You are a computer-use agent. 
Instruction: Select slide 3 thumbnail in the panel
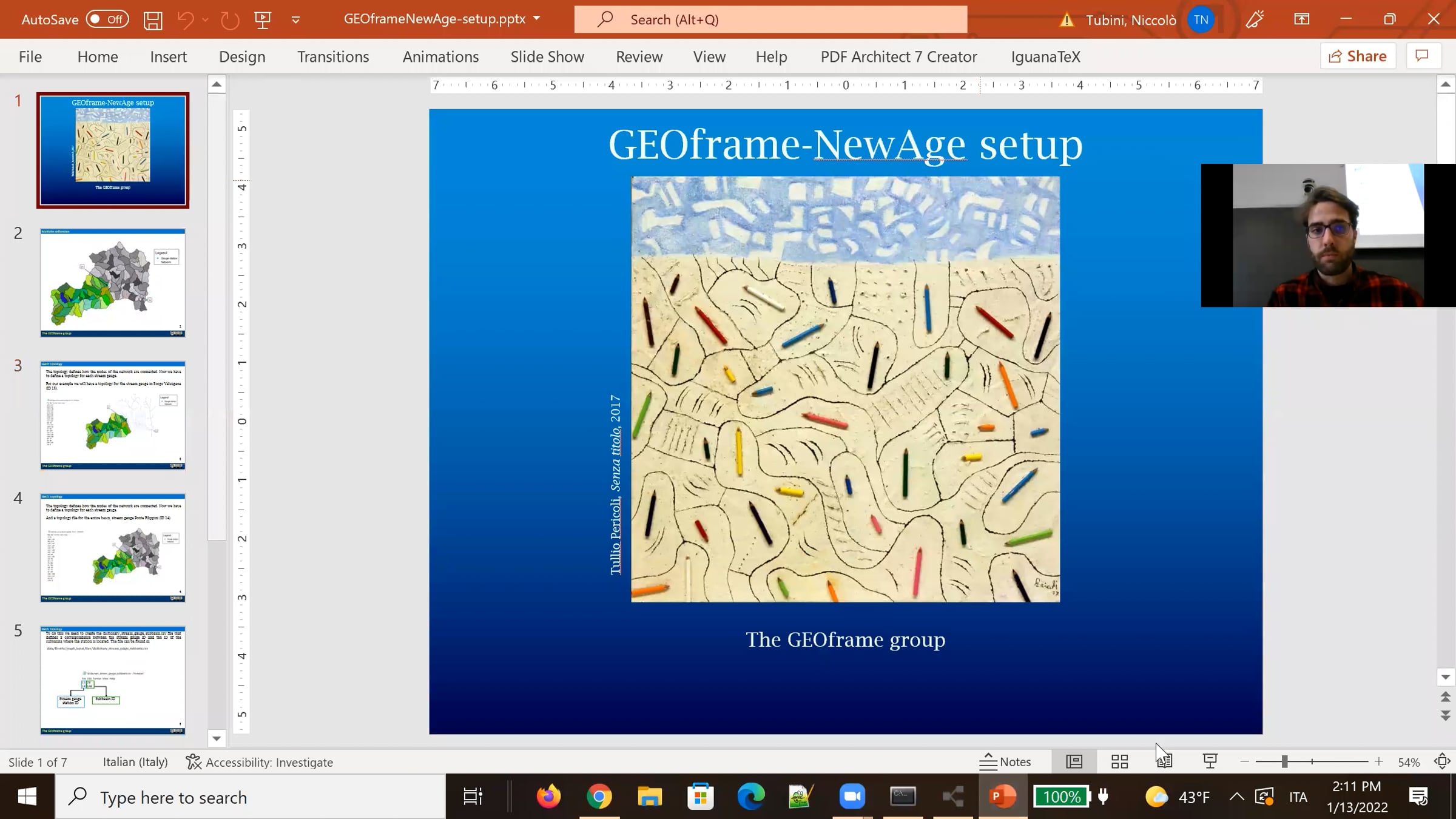(113, 415)
